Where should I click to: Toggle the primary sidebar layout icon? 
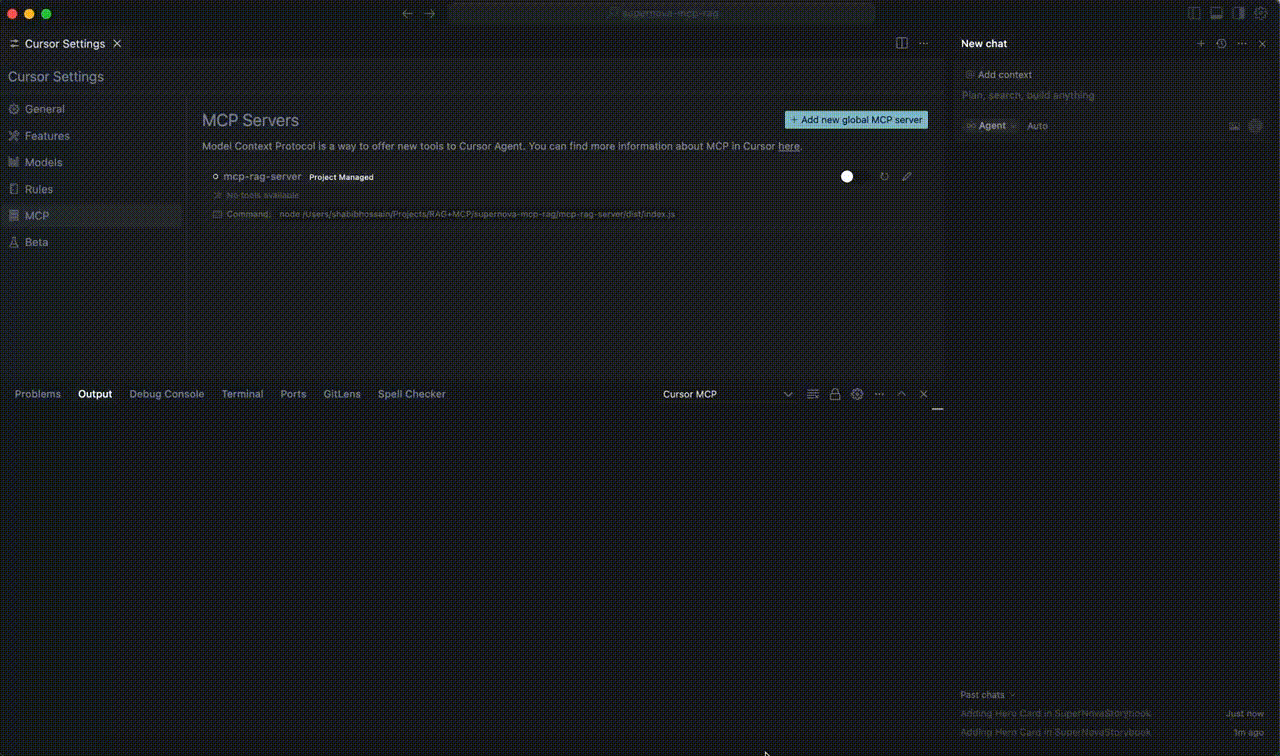[x=1194, y=14]
